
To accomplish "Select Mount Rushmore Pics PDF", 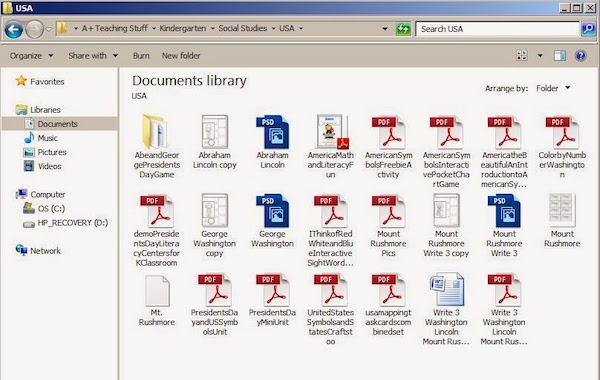I will 388,225.
